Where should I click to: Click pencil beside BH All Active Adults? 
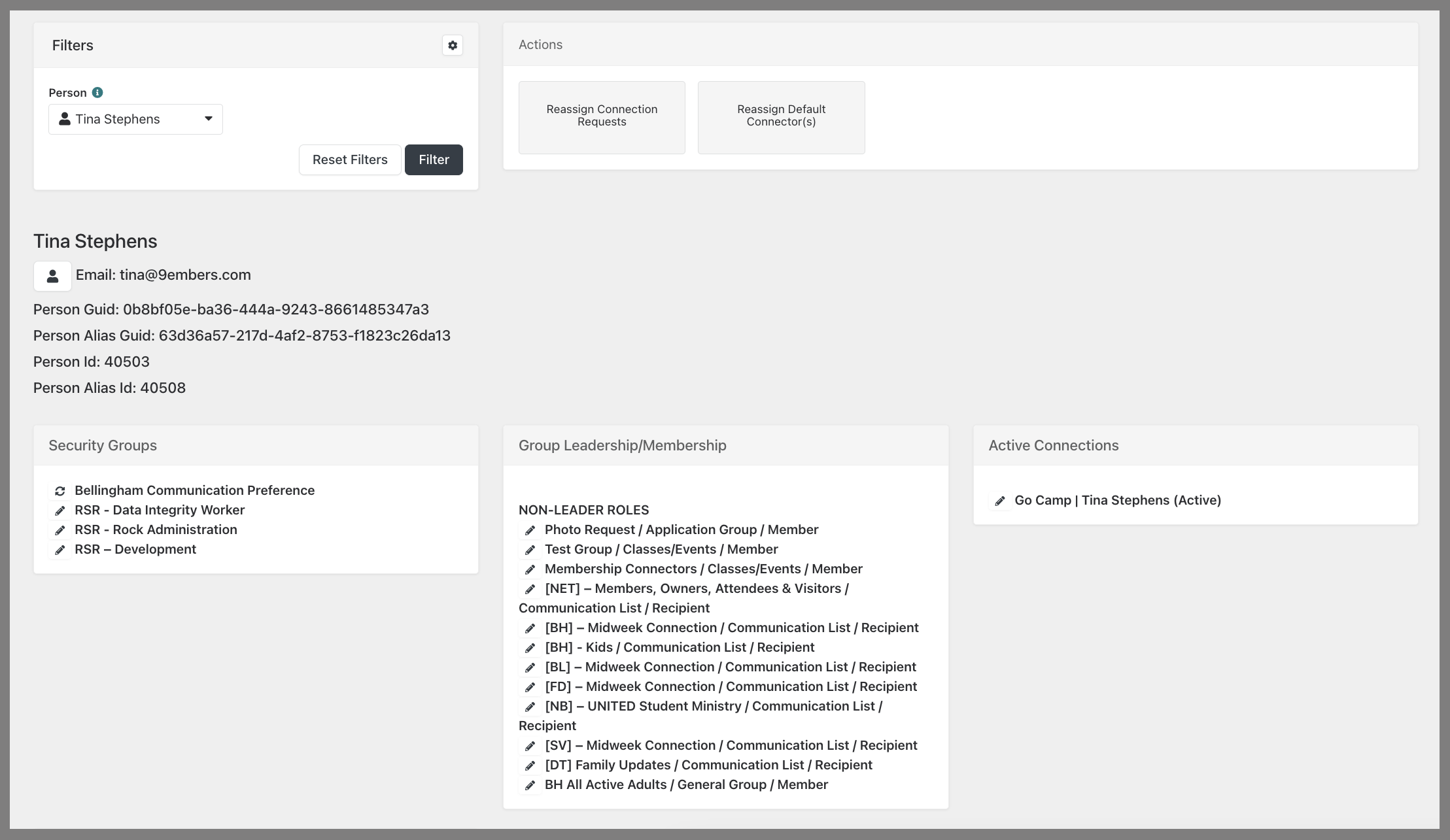click(530, 785)
